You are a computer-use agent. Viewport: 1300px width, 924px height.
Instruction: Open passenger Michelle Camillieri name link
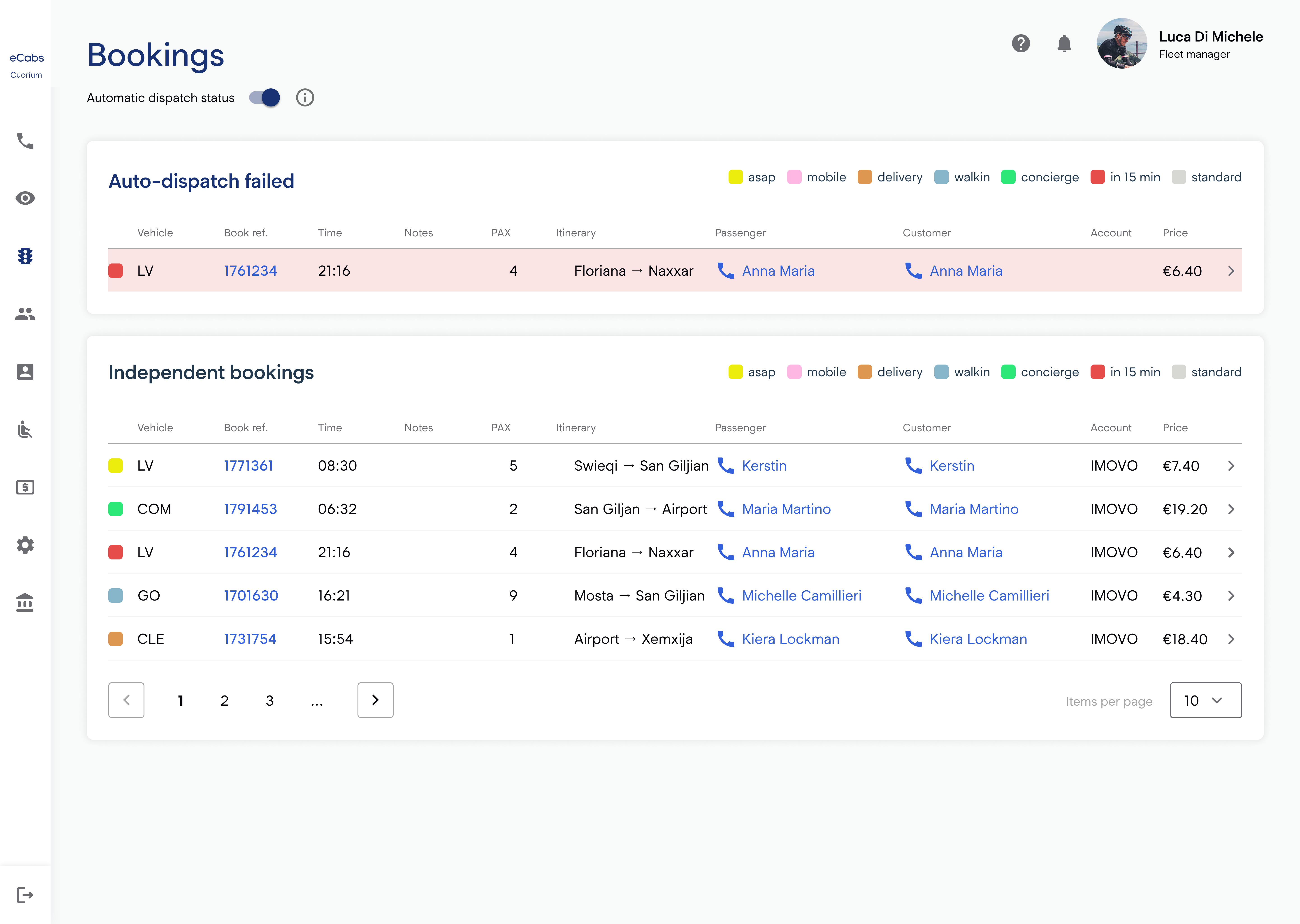coord(801,596)
